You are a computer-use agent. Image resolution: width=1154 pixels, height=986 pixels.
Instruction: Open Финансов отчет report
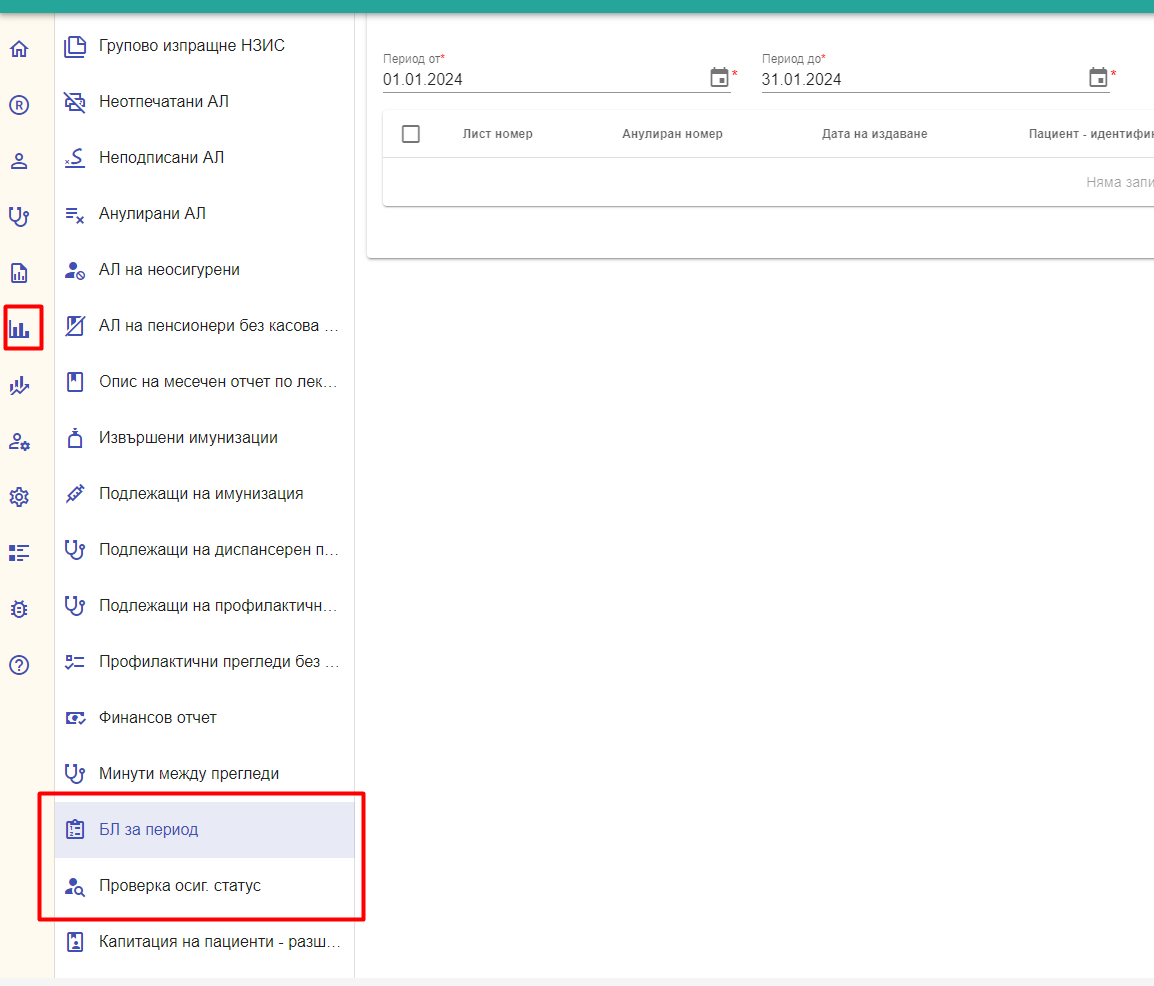[x=205, y=717]
